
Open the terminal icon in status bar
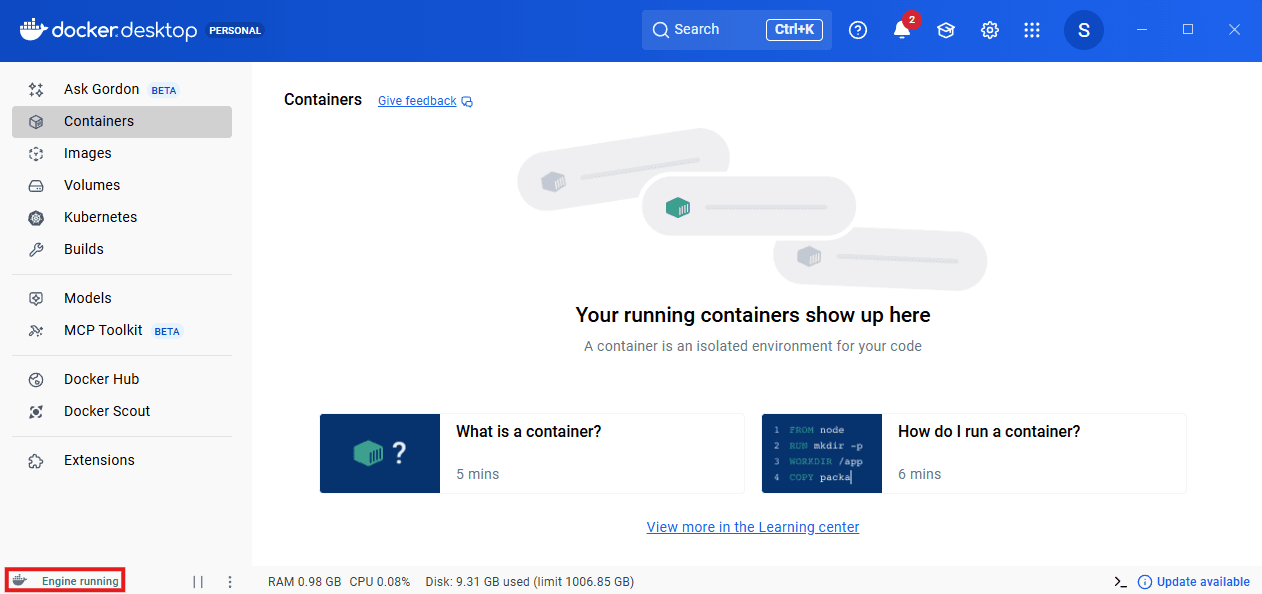click(1120, 582)
